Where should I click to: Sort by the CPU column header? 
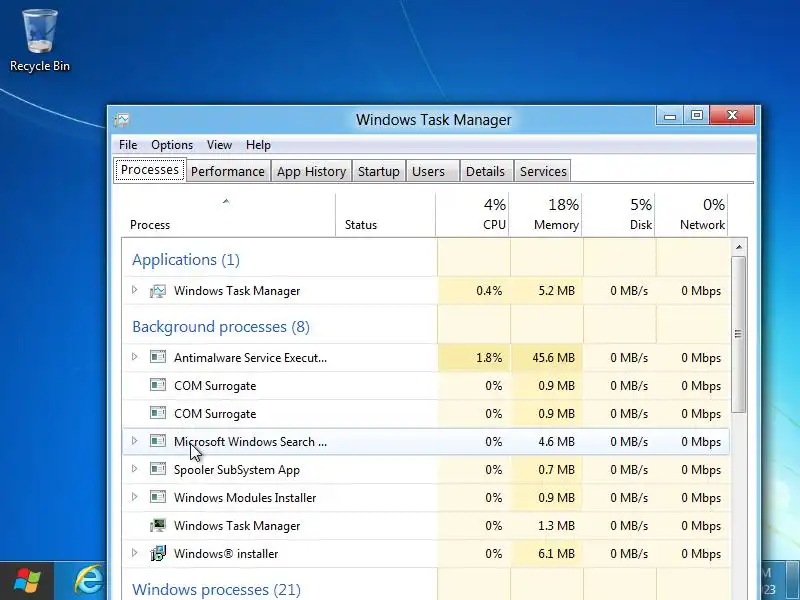[472, 215]
